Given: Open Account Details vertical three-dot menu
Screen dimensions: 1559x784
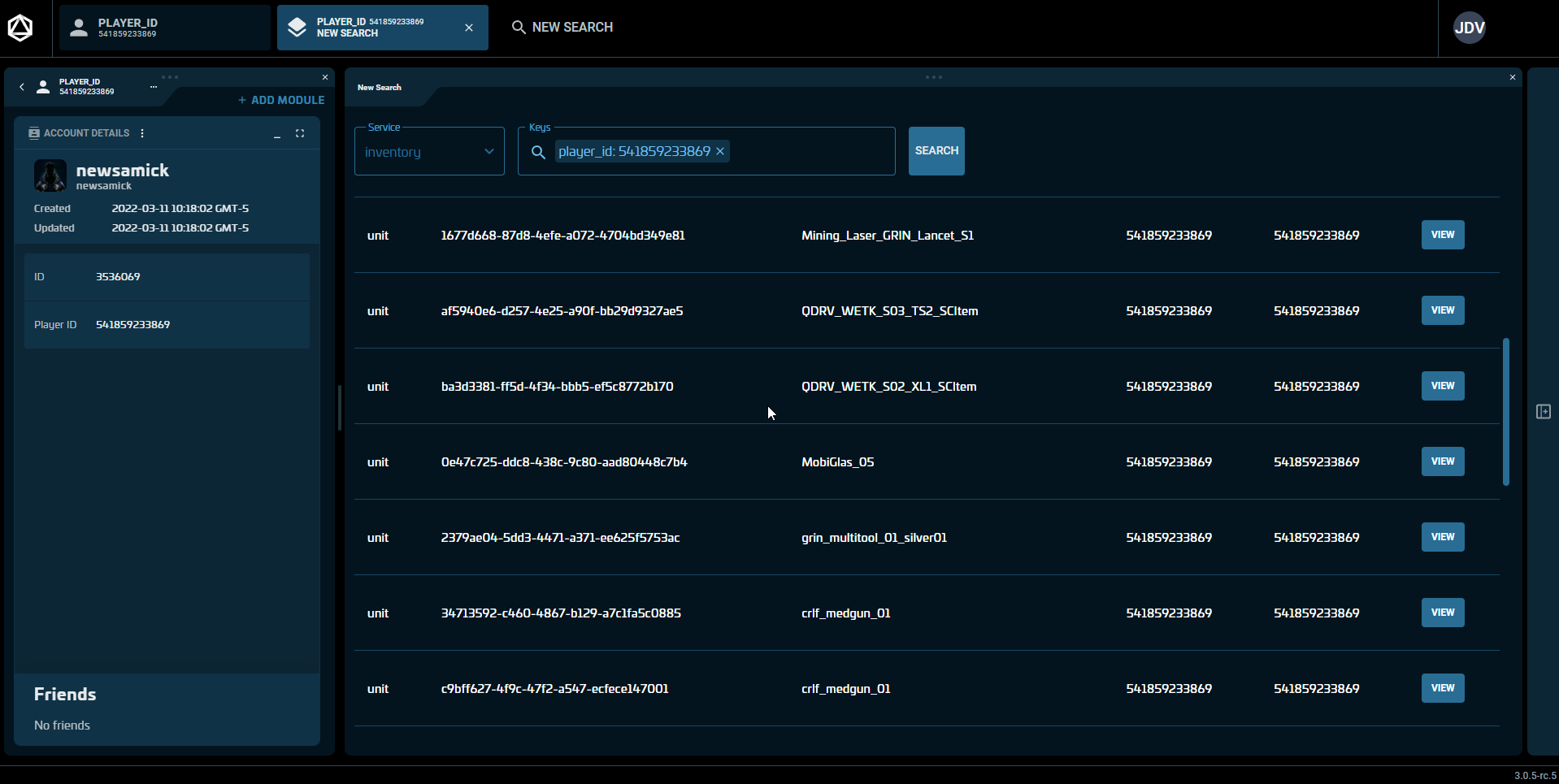Looking at the screenshot, I should click(x=142, y=133).
